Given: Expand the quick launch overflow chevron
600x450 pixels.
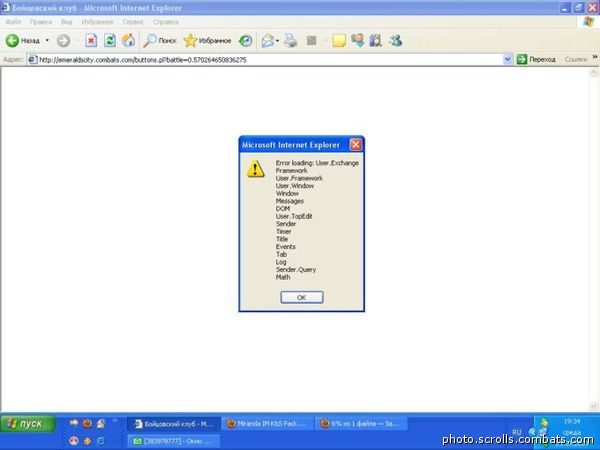Looking at the screenshot, I should coord(114,421).
